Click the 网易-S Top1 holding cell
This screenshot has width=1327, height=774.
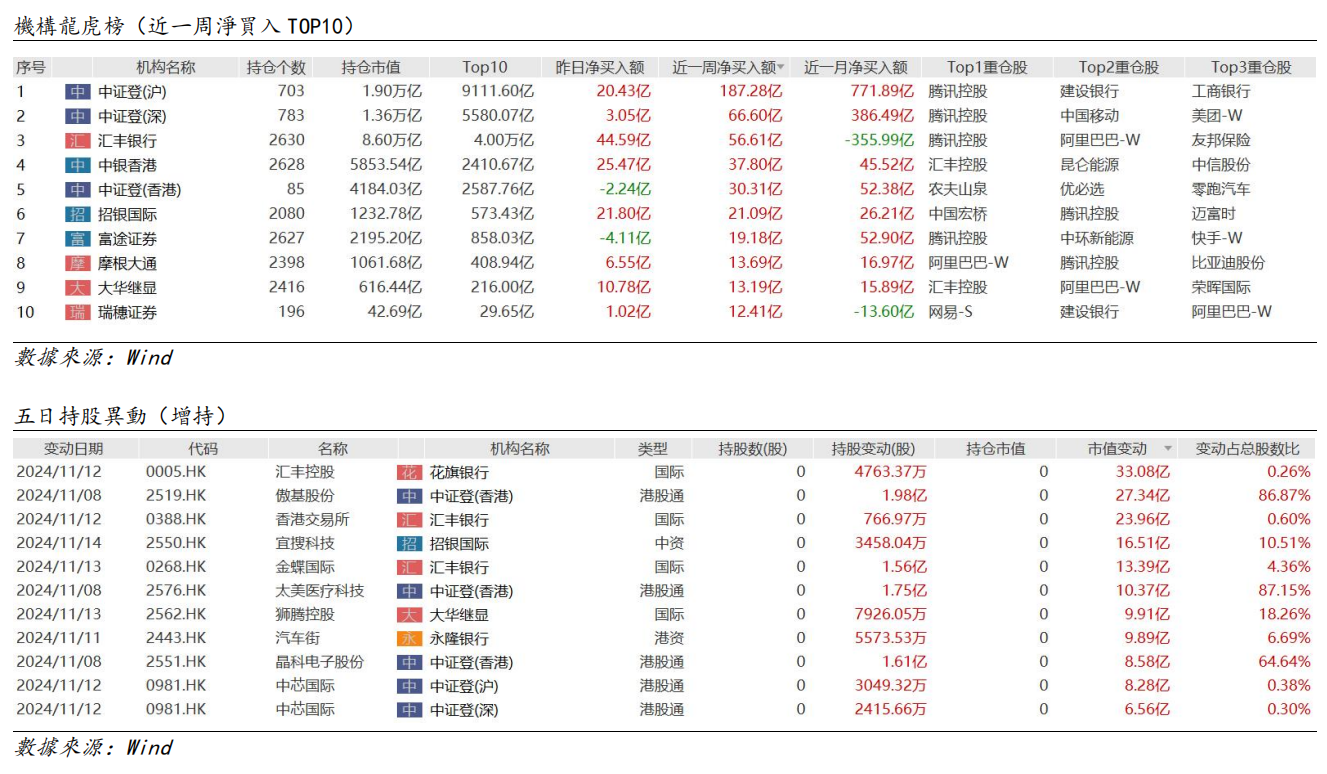pyautogui.click(x=950, y=311)
